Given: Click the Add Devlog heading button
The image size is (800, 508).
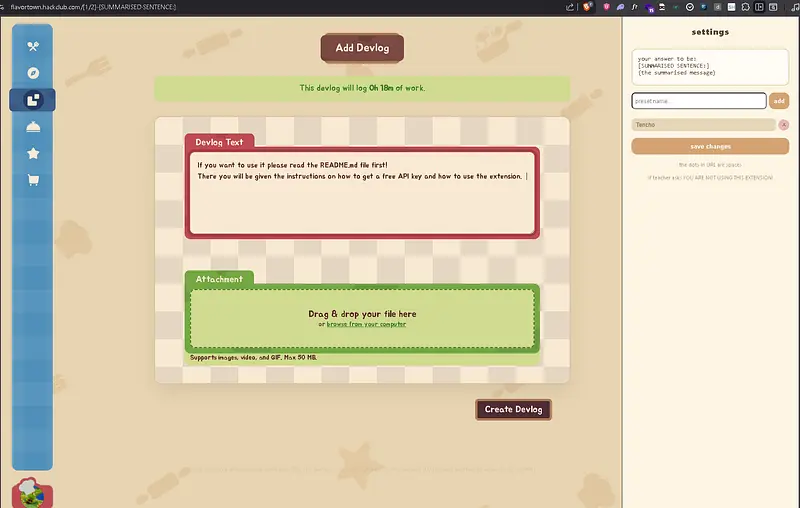Looking at the screenshot, I should tap(362, 47).
